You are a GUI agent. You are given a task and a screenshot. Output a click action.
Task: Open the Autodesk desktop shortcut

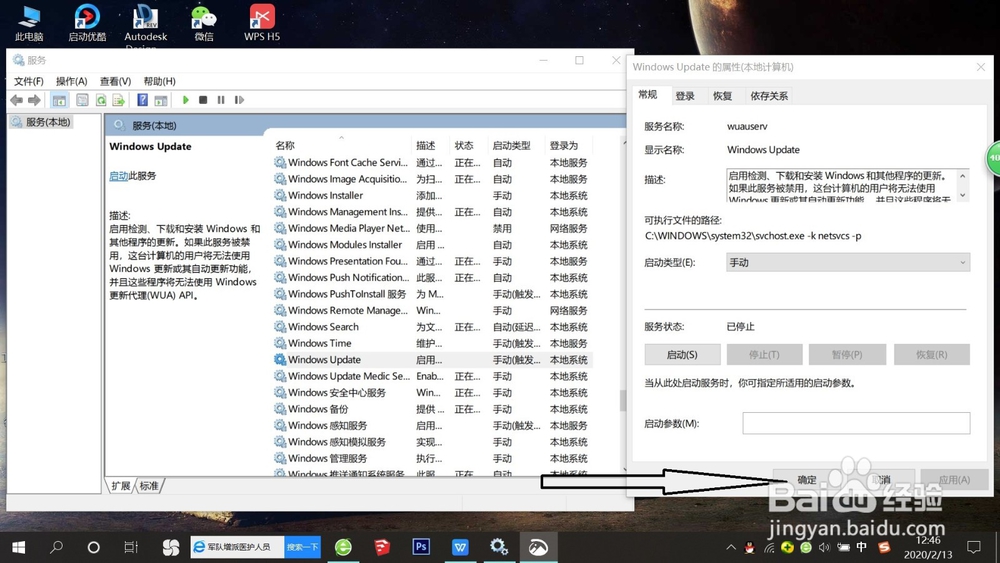(x=145, y=26)
